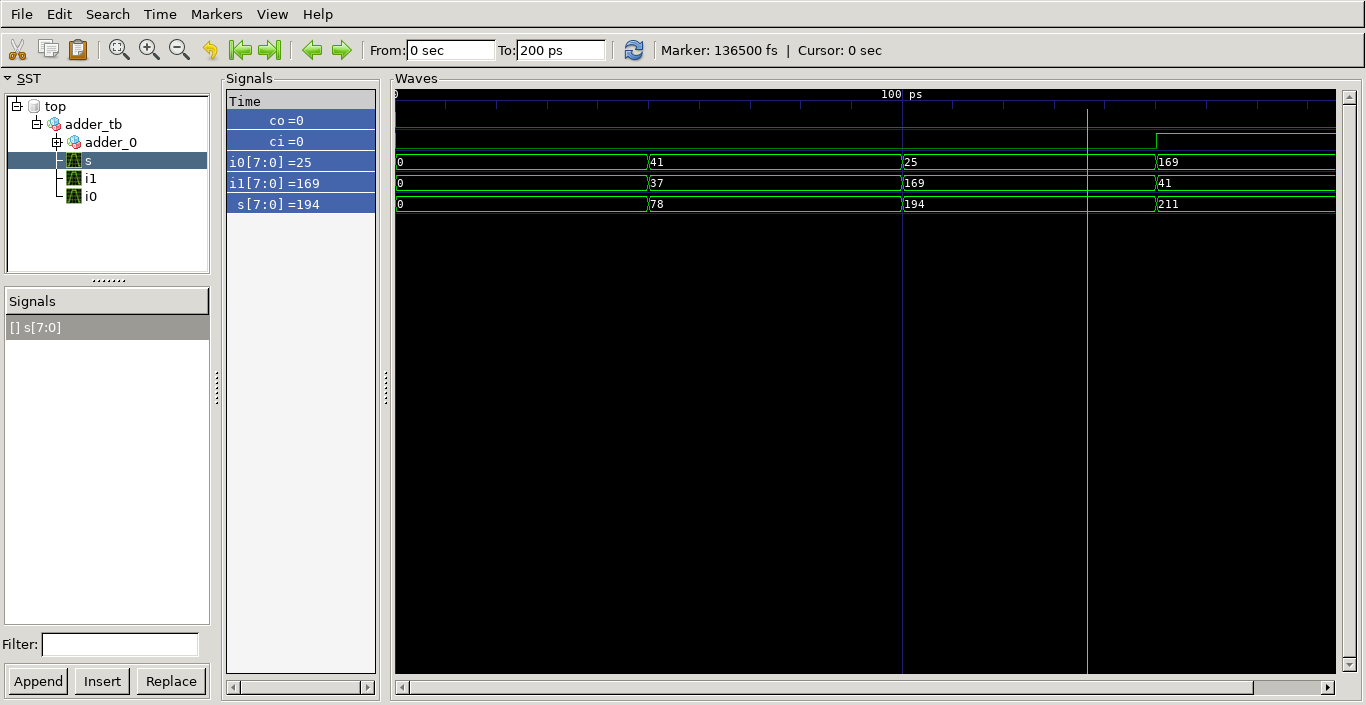The height and width of the screenshot is (705, 1366).
Task: Click the Insert button
Action: coord(102,681)
